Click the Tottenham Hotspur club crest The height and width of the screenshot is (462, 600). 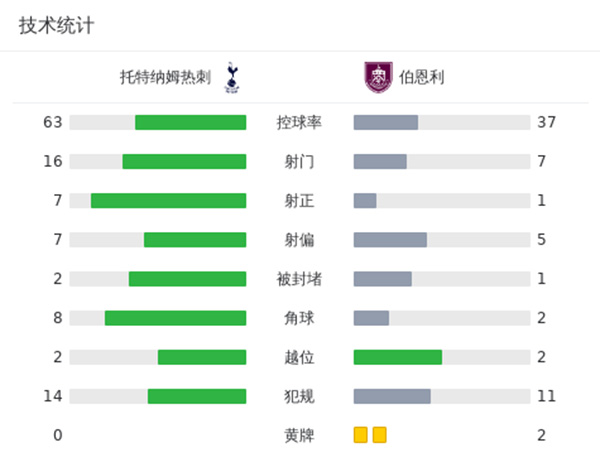[232, 77]
